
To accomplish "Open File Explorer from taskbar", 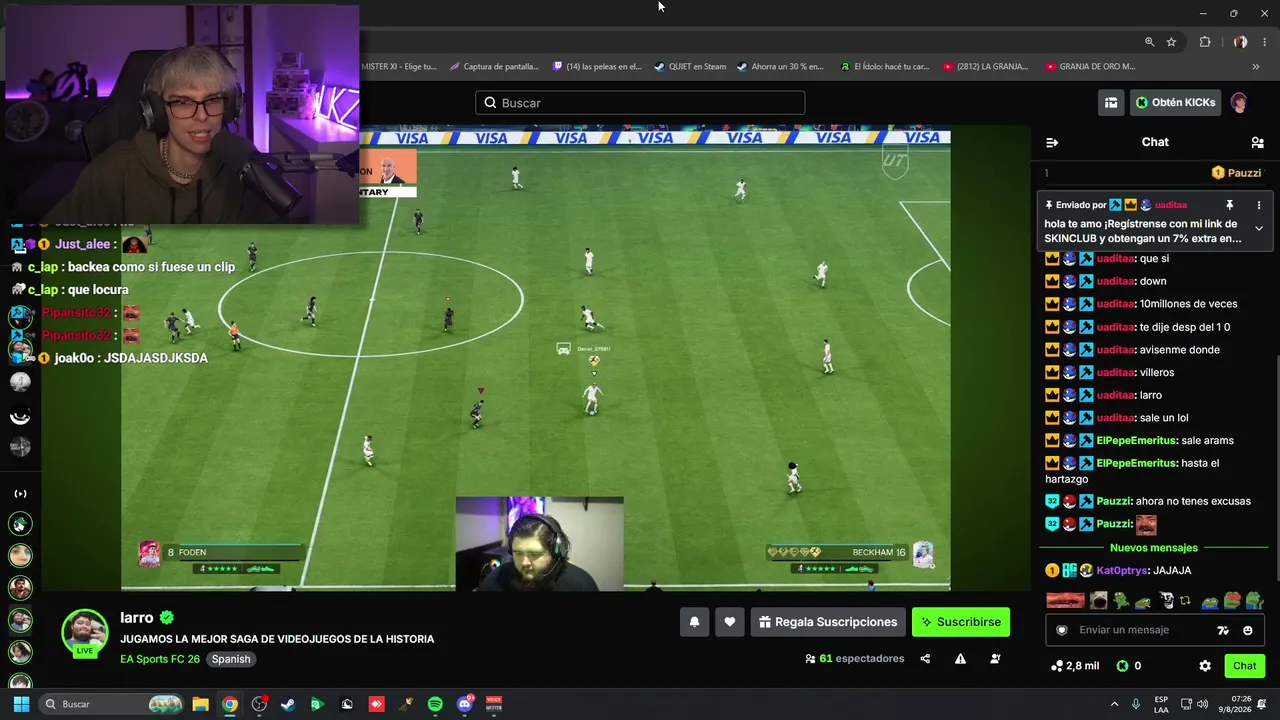I will point(200,704).
